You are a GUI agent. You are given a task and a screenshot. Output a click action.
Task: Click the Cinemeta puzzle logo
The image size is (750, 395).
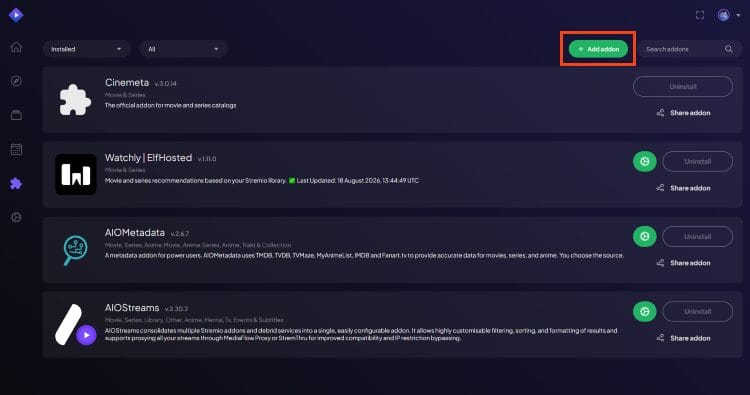pyautogui.click(x=75, y=99)
